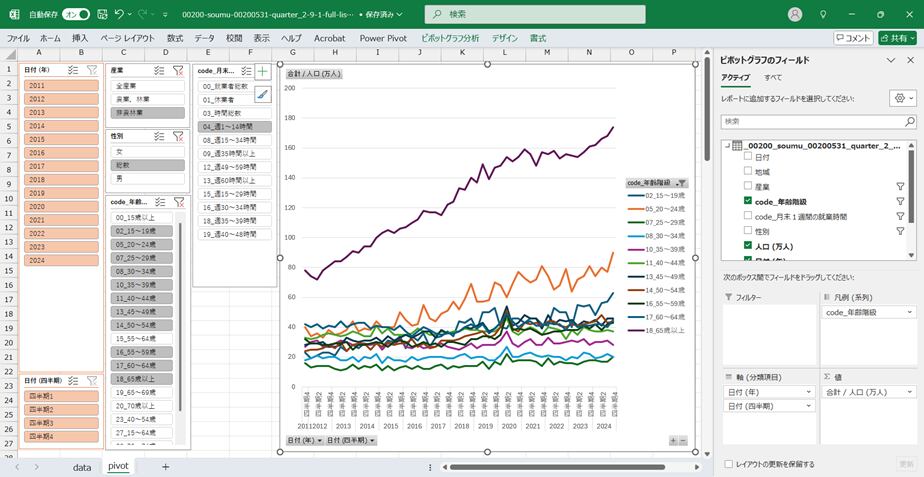The height and width of the screenshot is (477, 924).
Task: Enable multi-select on 日付 (年) slicer
Action: coord(73,71)
